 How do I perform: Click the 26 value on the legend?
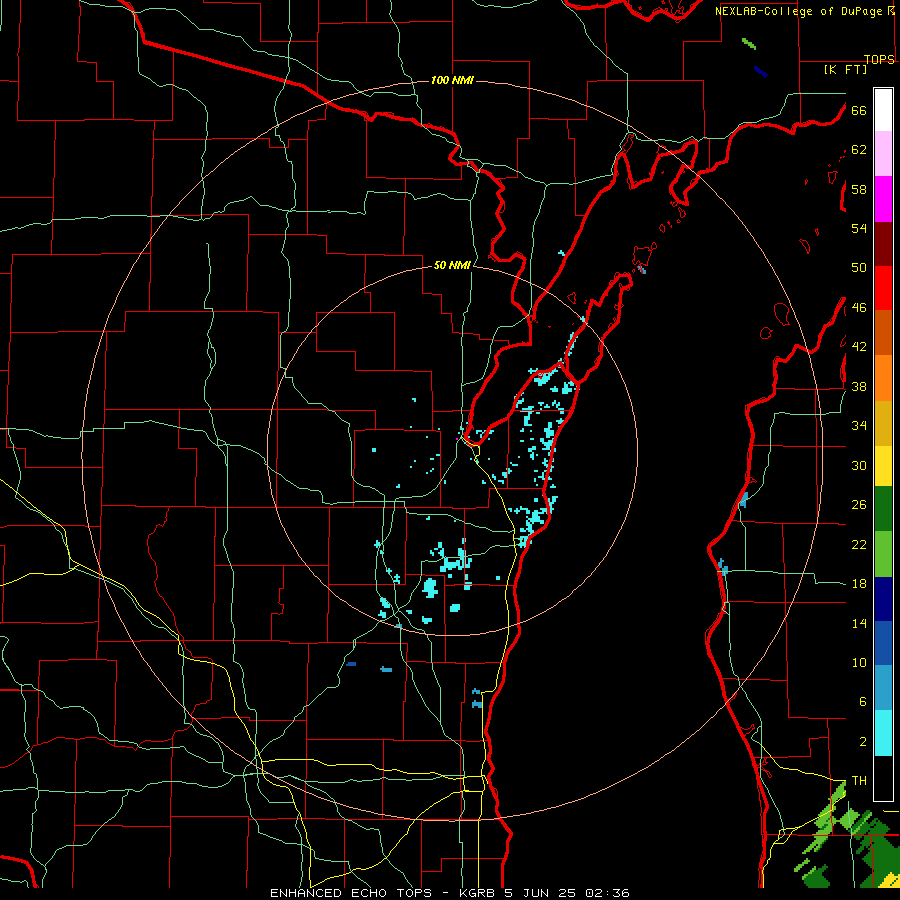(859, 505)
